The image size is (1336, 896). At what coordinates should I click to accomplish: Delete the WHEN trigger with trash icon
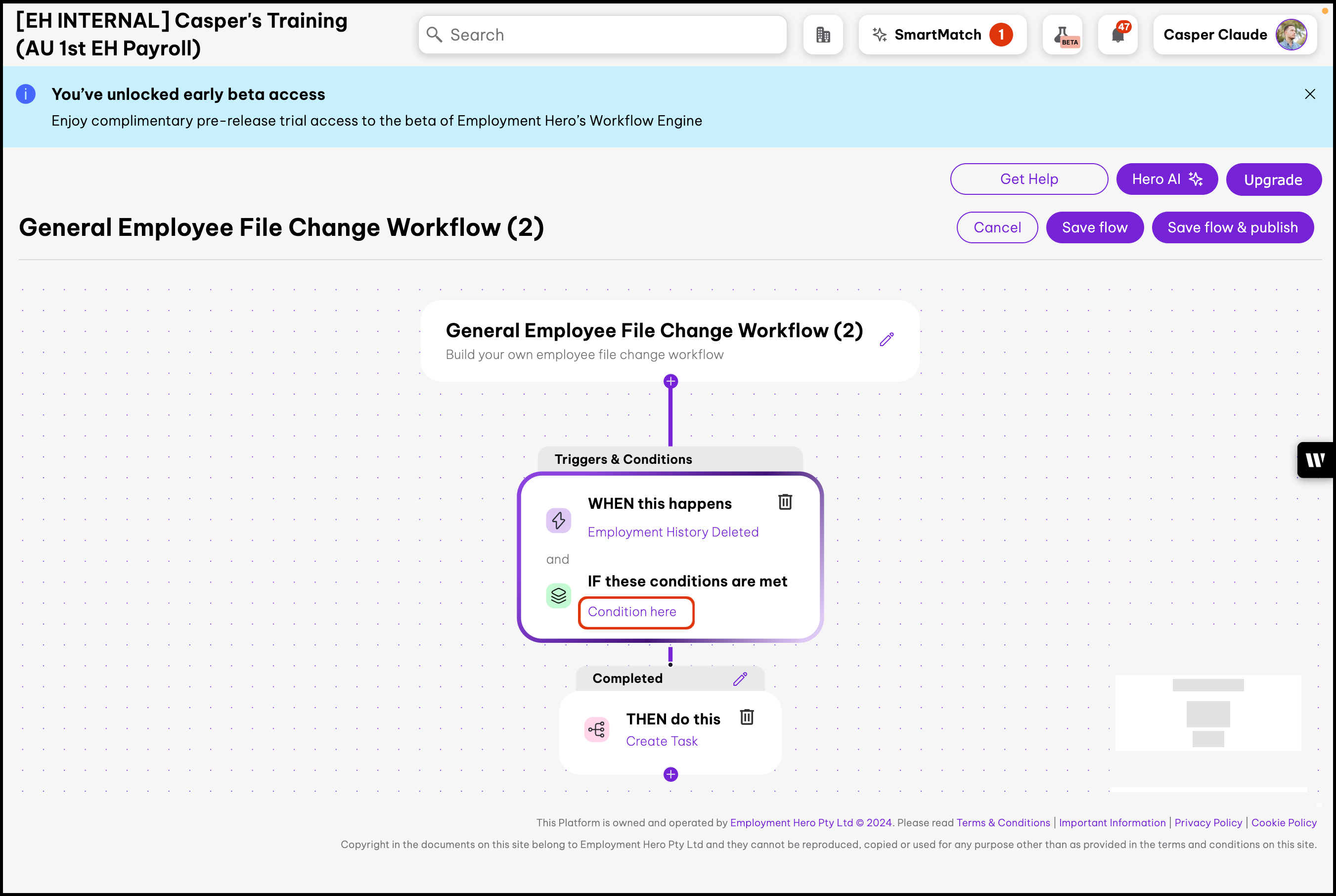[x=785, y=502]
